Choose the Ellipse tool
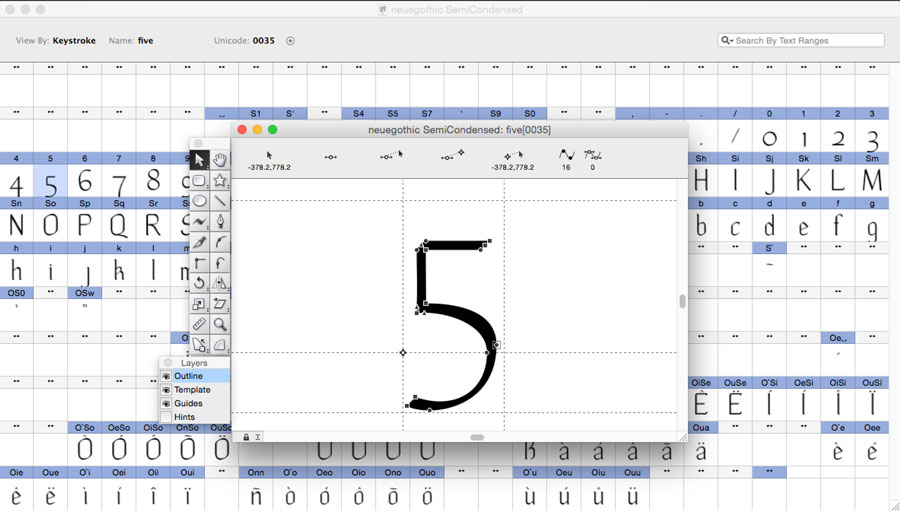This screenshot has height=511, width=900. [x=199, y=201]
